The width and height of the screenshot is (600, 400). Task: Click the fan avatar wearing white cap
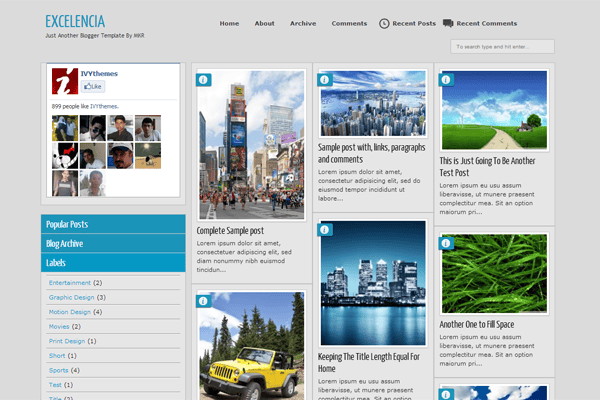pyautogui.click(x=121, y=156)
